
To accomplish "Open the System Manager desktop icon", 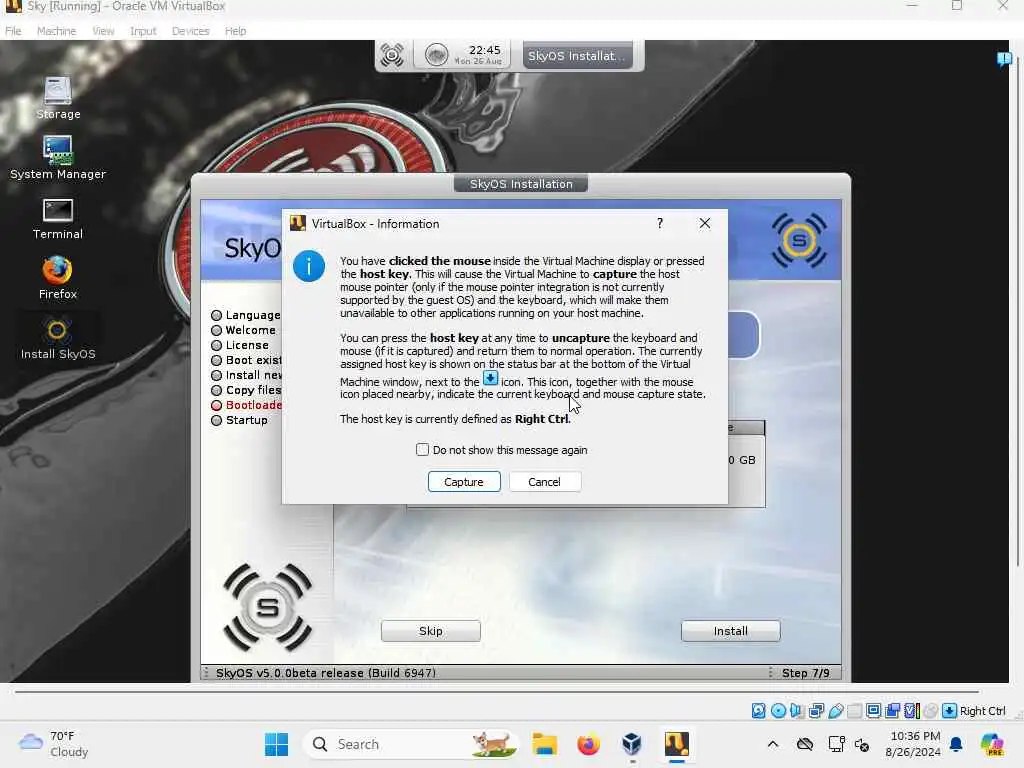I will (x=58, y=157).
